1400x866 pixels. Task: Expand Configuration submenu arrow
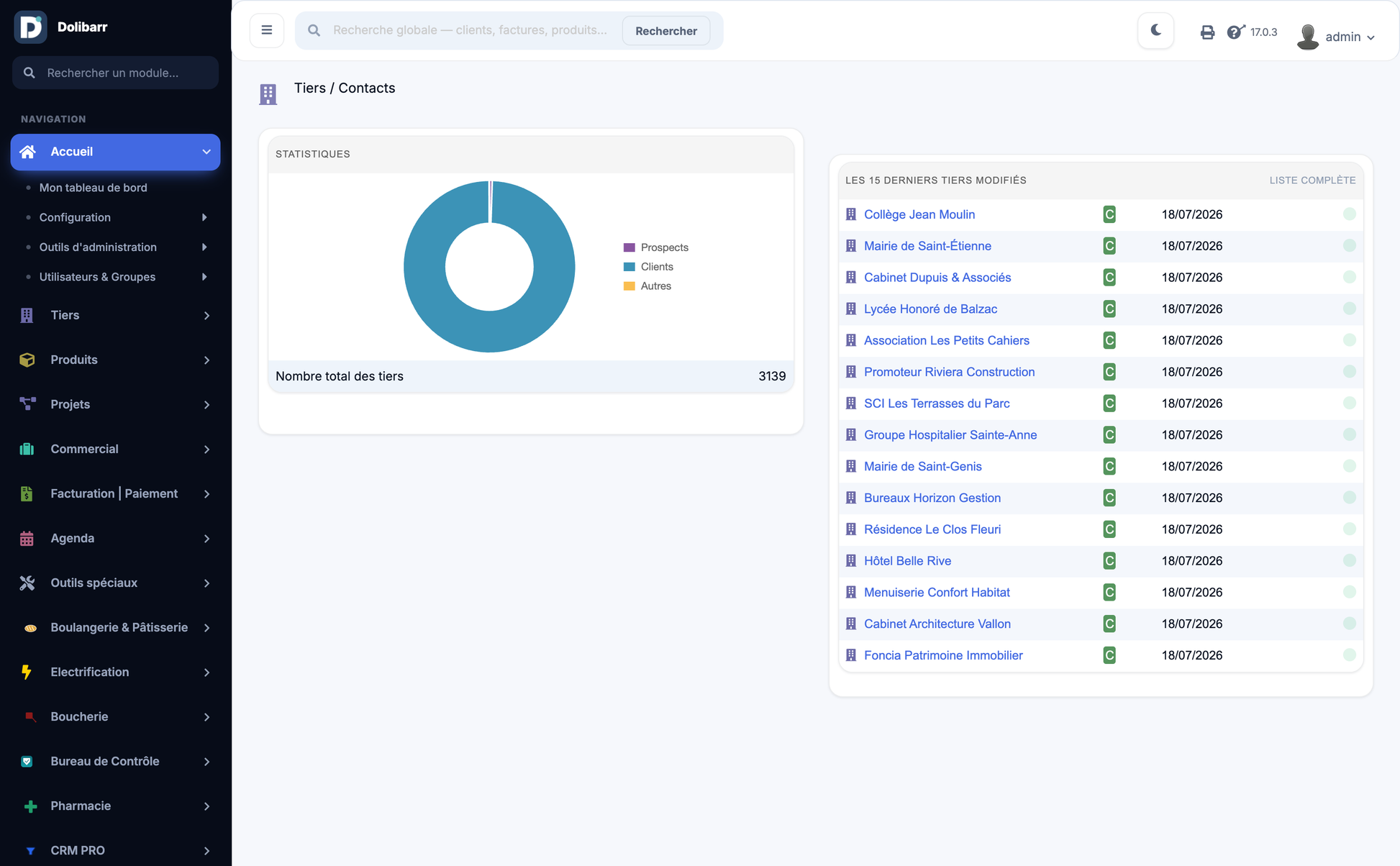(204, 217)
